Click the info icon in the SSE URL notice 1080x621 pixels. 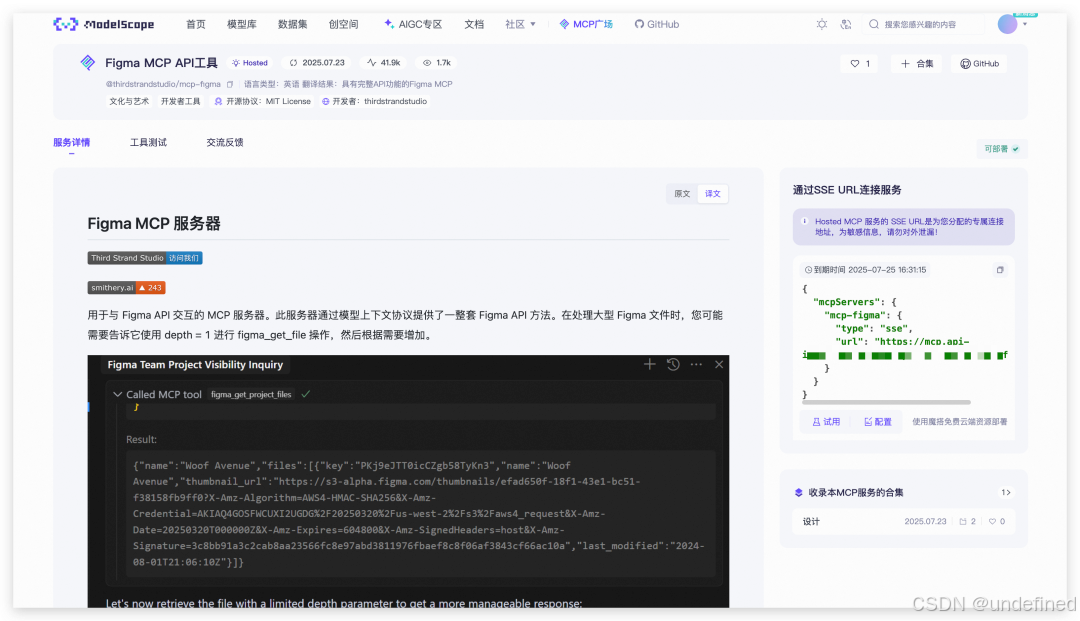804,221
